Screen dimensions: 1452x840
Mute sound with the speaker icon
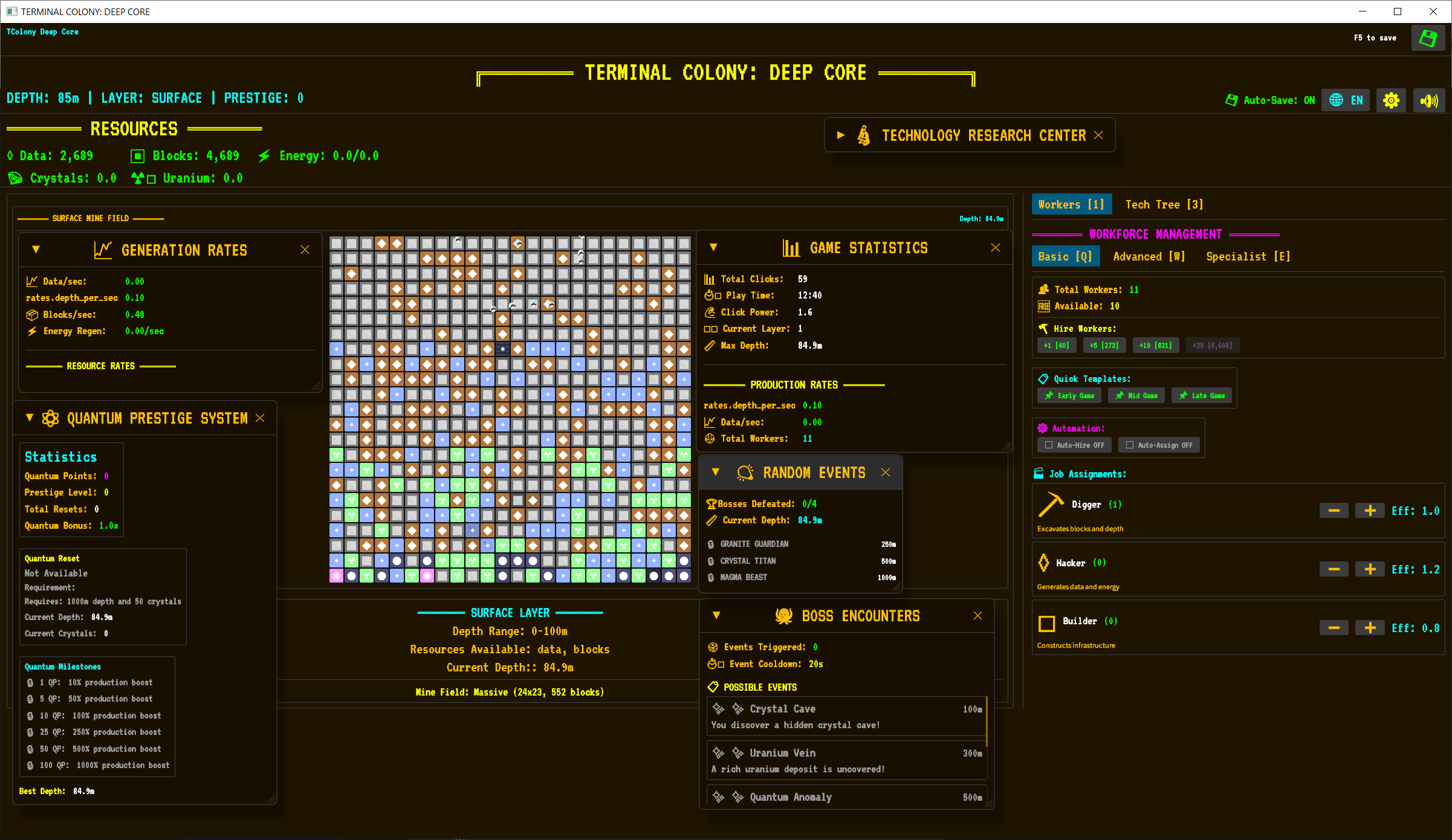(x=1429, y=100)
